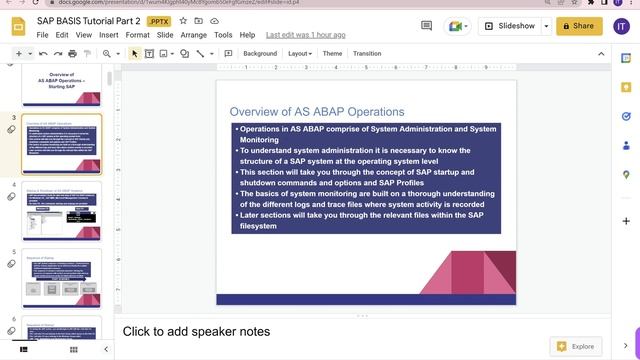Screen dimensions: 640x360
Task: Click the Google Meet camera icon
Action: pyautogui.click(x=455, y=27)
